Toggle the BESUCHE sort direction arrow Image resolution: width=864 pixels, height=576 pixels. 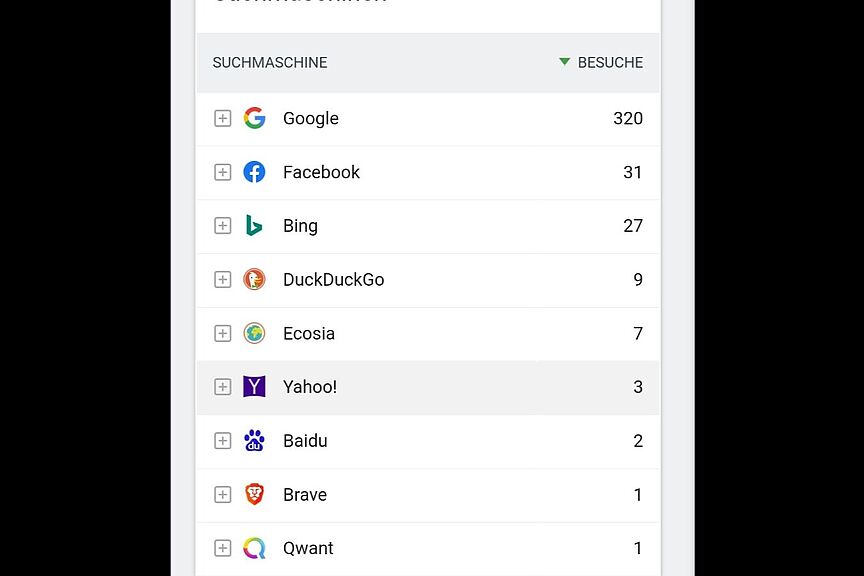tap(564, 62)
